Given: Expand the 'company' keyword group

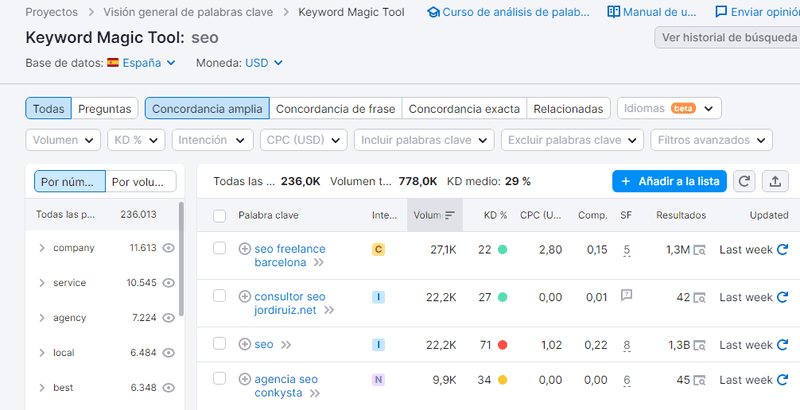Looking at the screenshot, I should pyautogui.click(x=42, y=248).
